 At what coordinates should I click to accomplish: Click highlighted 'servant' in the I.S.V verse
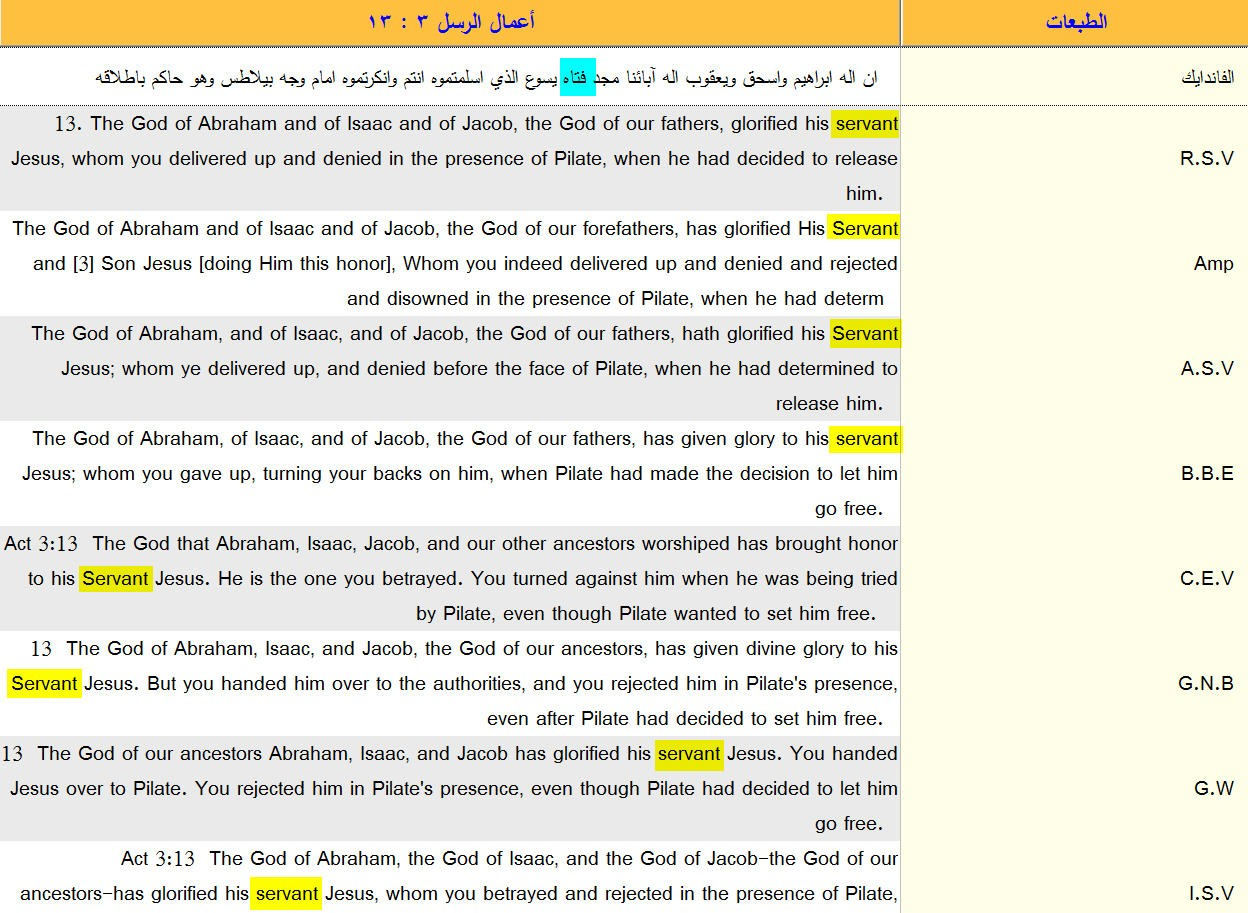[286, 894]
